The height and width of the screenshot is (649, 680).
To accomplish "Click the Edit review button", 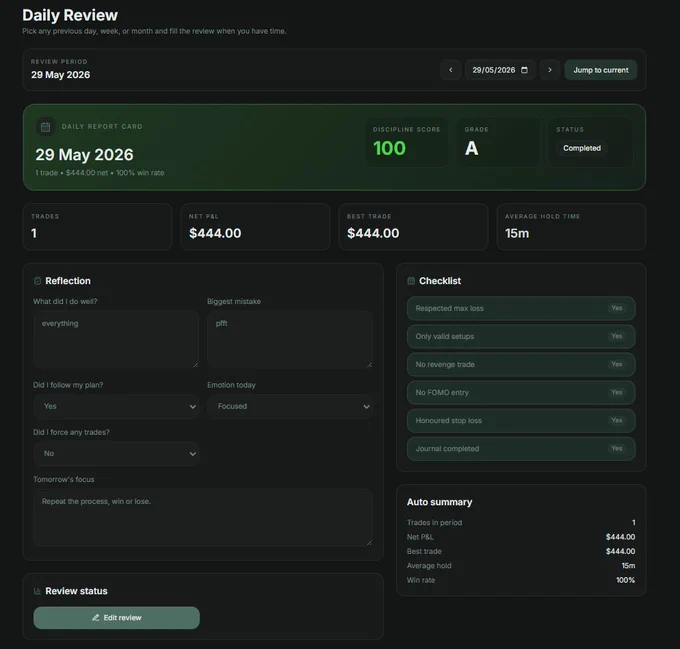I will [117, 617].
